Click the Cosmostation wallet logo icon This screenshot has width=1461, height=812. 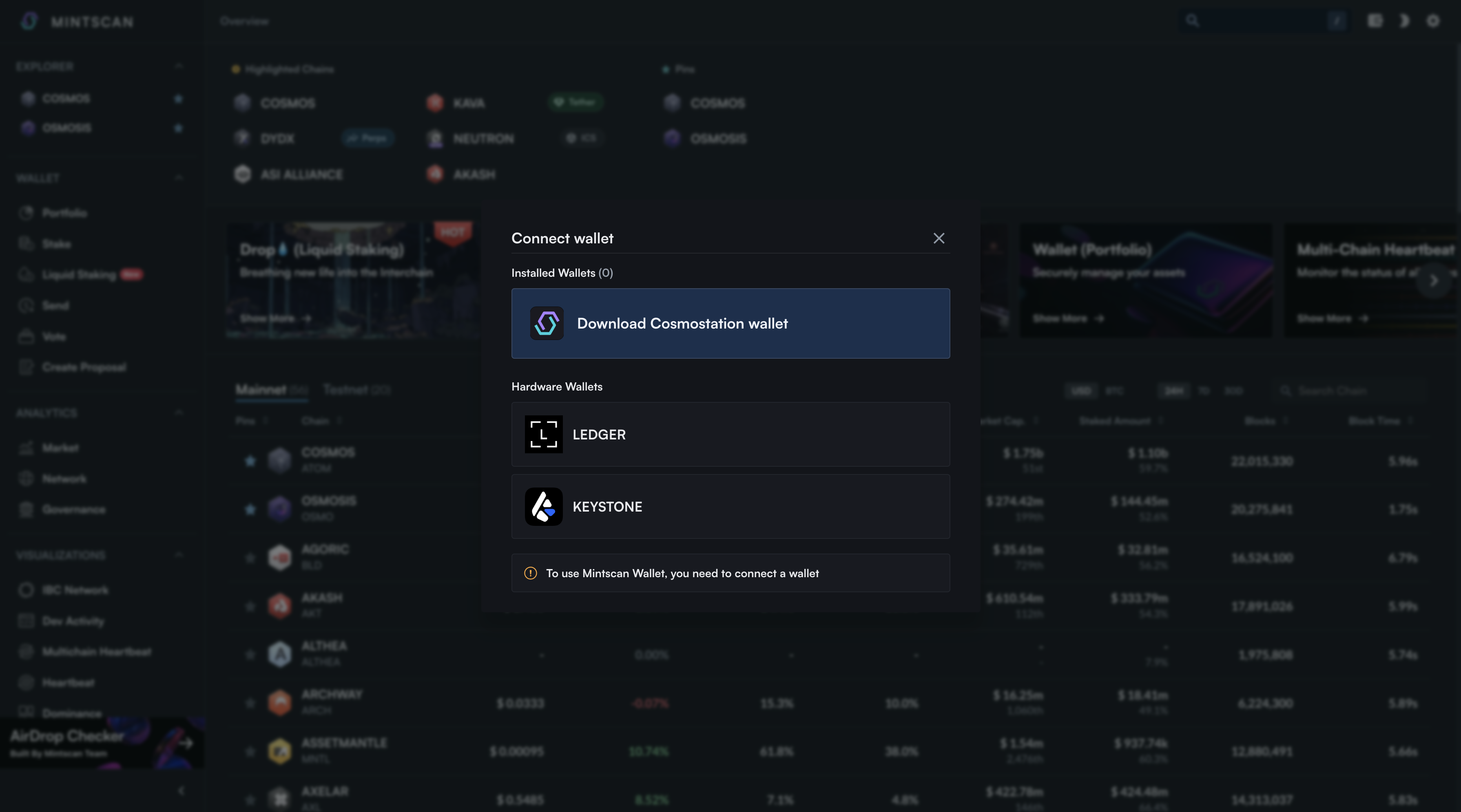click(546, 324)
